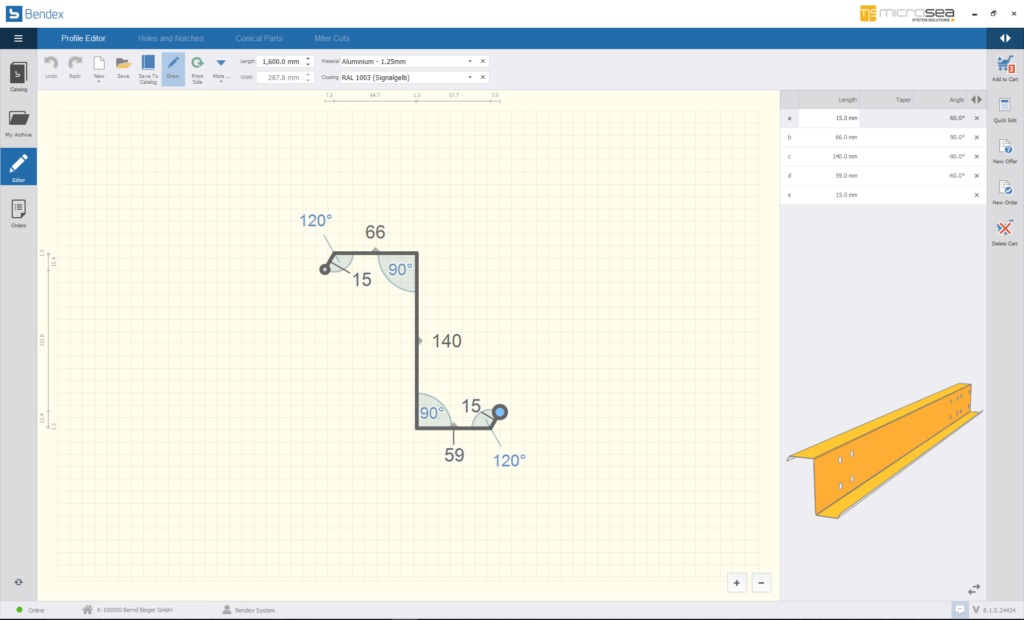Remove segment c row with X
1024x620 pixels.
(x=977, y=156)
